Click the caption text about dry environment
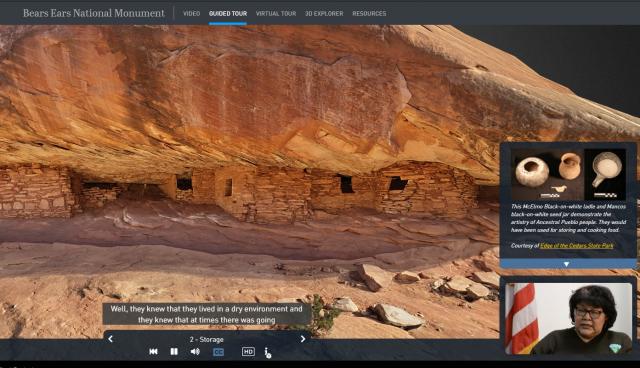Screen dimensions: 640x368 [207, 314]
